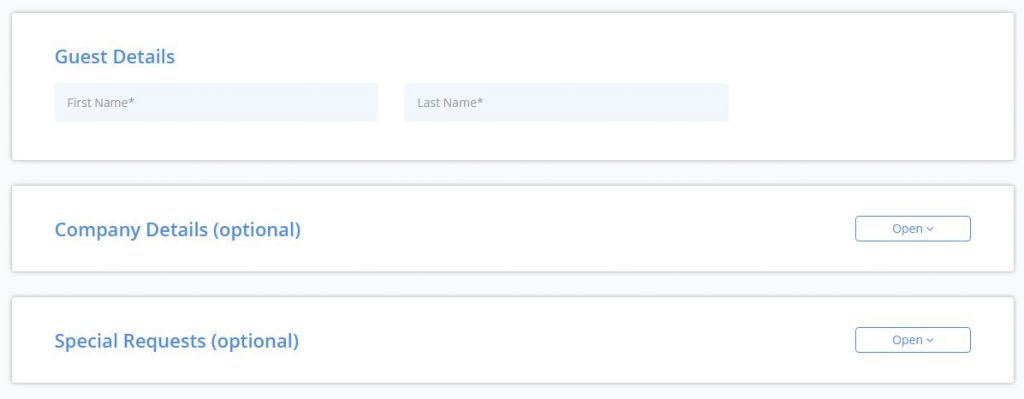Image resolution: width=1024 pixels, height=399 pixels.
Task: Click the word "(optional)" in Company Details title
Action: coord(257,230)
